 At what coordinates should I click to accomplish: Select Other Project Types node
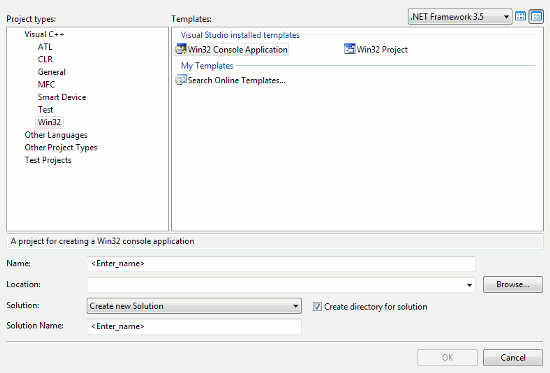(61, 148)
